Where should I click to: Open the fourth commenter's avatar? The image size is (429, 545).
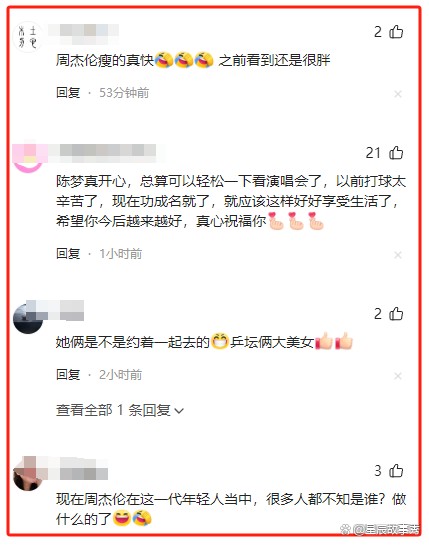[27, 474]
